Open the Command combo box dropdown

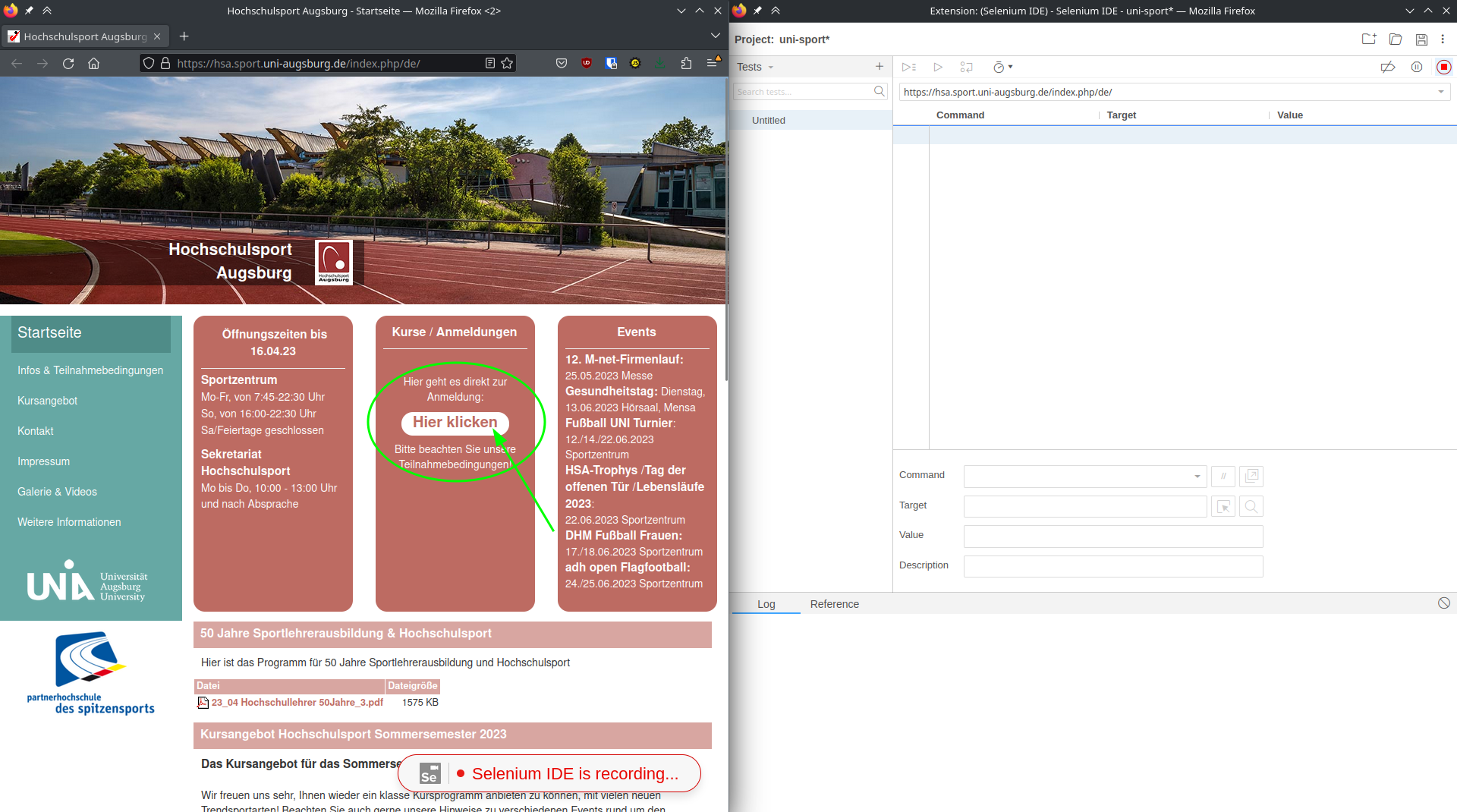point(1197,477)
